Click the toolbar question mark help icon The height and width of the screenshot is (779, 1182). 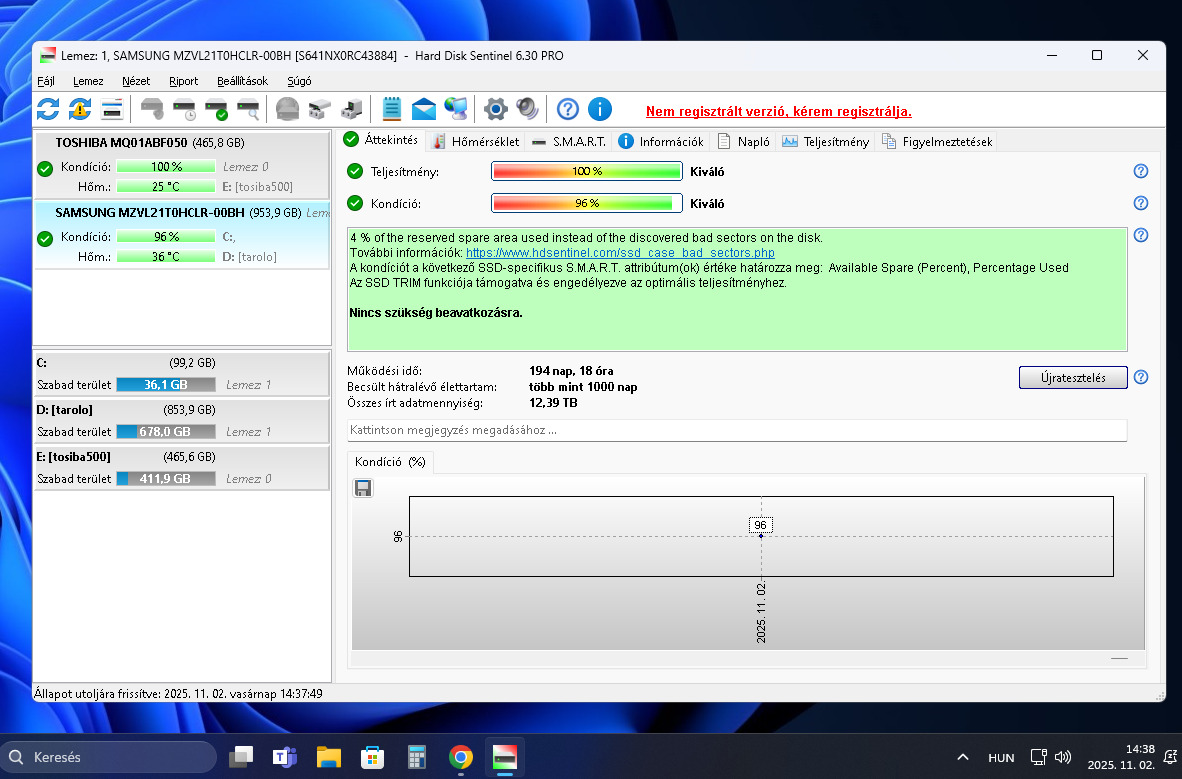(x=568, y=109)
